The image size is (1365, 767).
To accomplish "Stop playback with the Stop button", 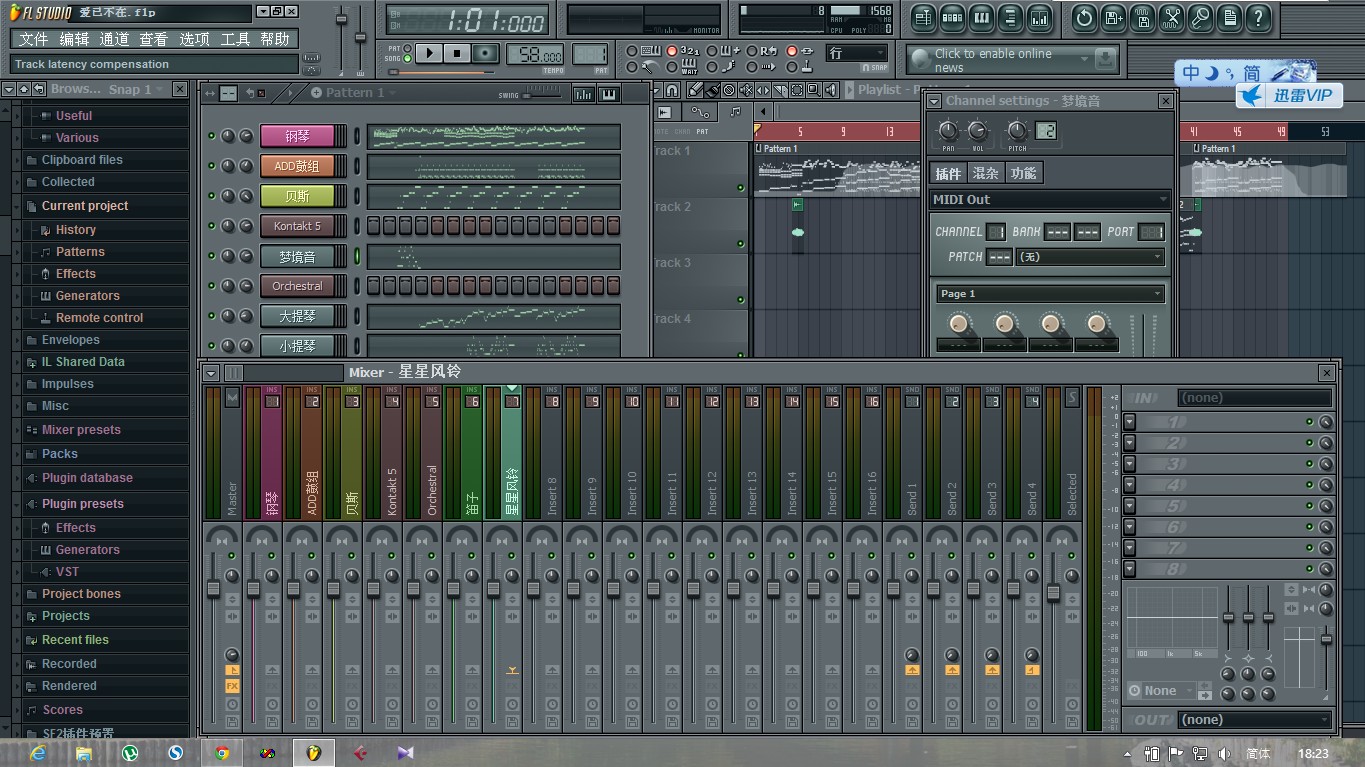I will click(457, 53).
